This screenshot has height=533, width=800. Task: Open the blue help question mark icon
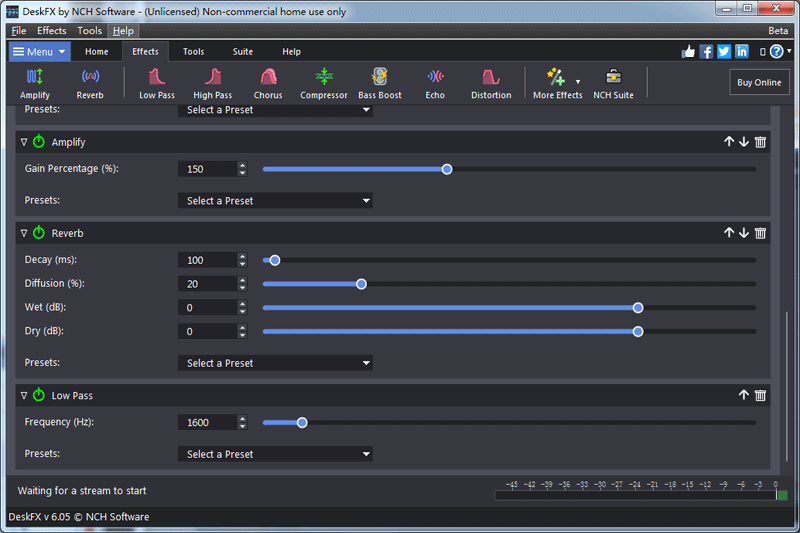(x=777, y=52)
